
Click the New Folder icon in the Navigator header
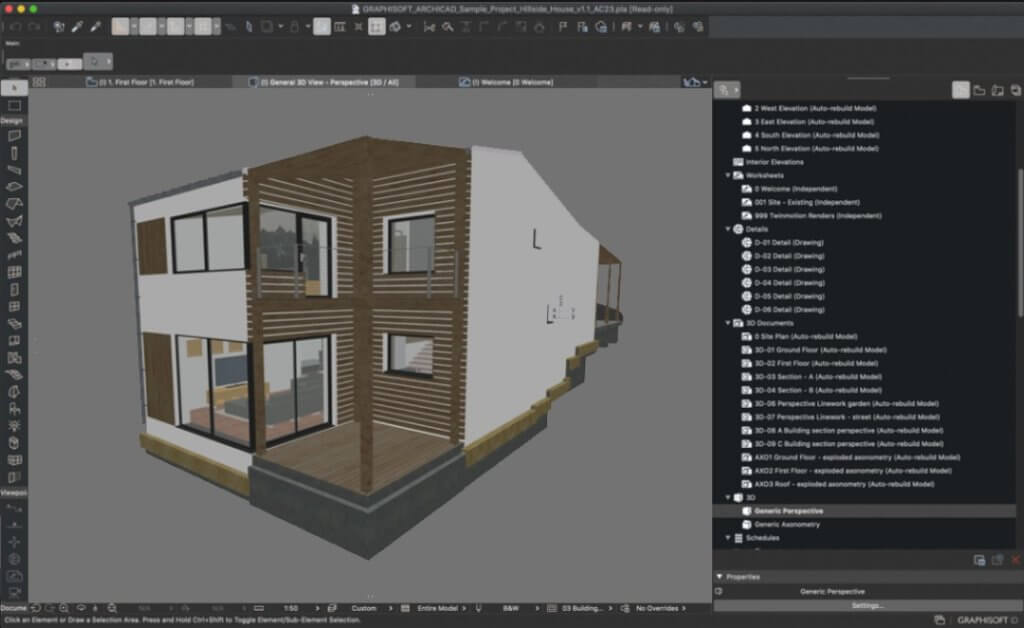click(x=980, y=91)
